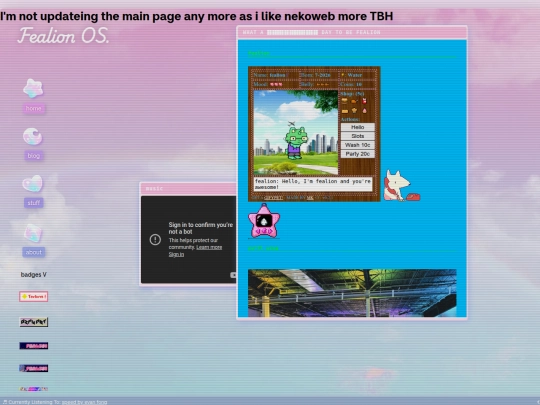
Task: Buy the red drink shop item
Action: (x=364, y=101)
